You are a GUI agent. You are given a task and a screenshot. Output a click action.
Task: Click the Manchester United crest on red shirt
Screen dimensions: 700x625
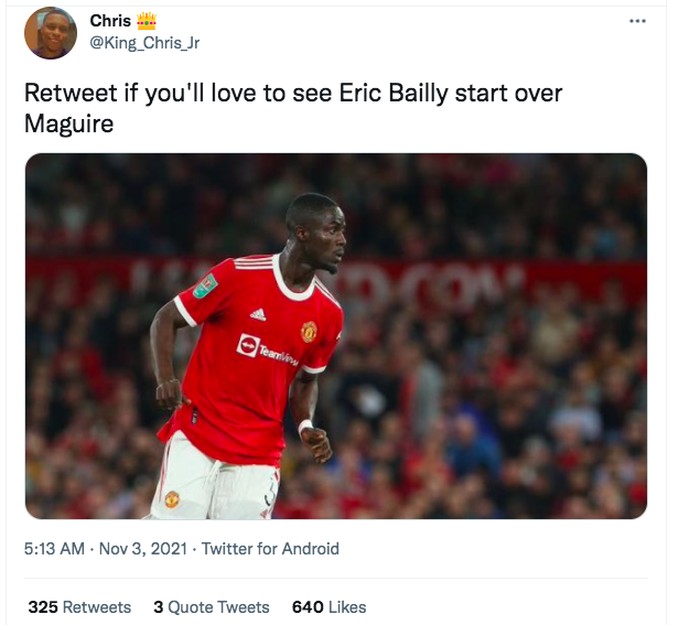(x=309, y=331)
